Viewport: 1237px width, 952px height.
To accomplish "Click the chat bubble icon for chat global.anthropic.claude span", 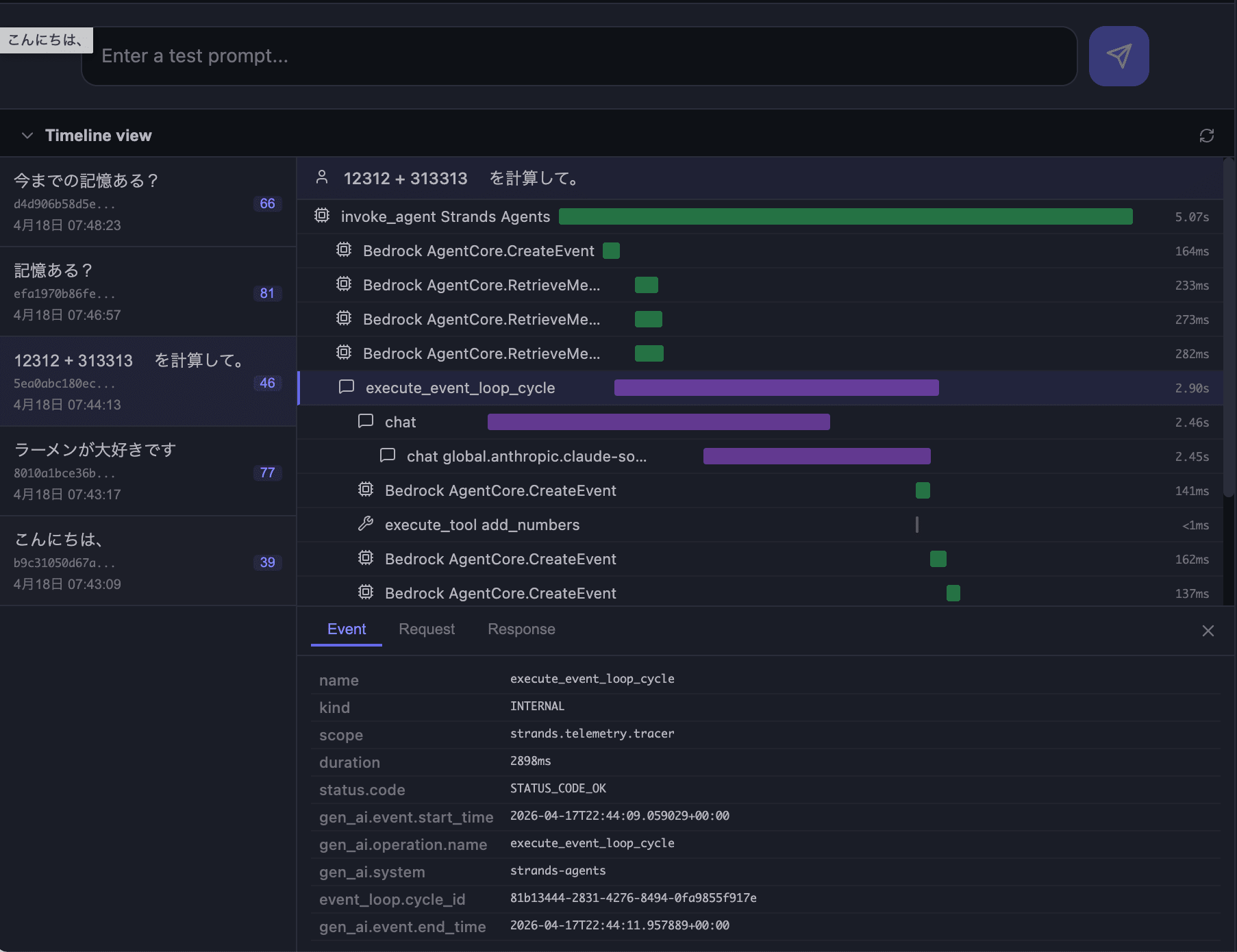I will click(x=388, y=455).
